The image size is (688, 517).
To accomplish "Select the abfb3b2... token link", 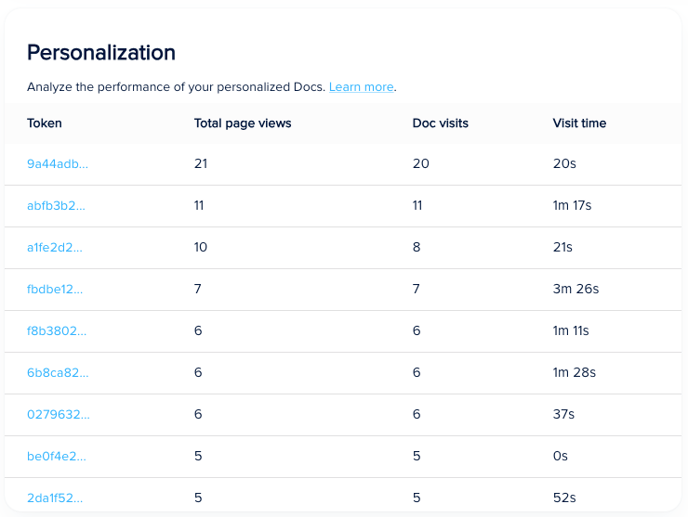I will coord(56,206).
